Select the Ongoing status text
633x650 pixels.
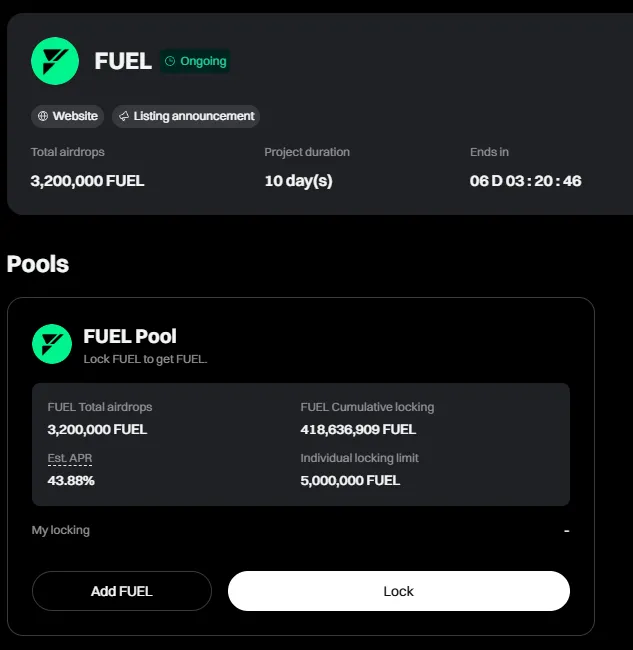[203, 62]
